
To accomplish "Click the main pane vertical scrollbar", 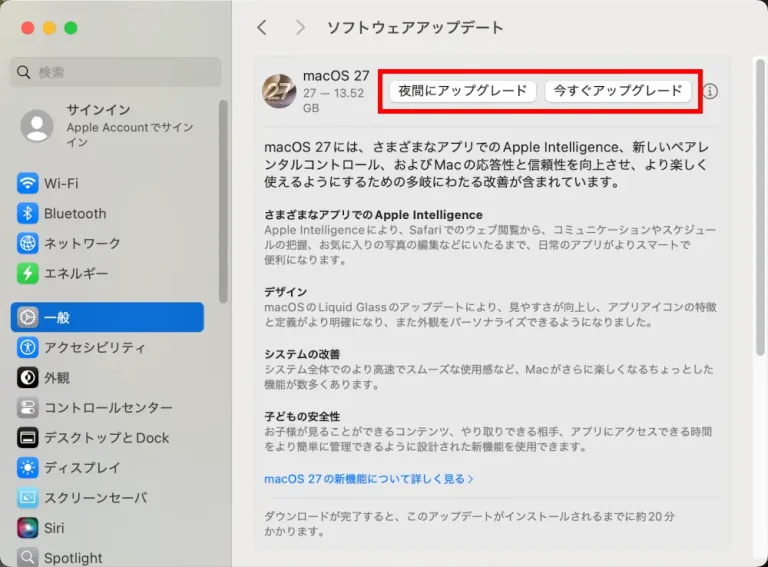I will [x=760, y=207].
